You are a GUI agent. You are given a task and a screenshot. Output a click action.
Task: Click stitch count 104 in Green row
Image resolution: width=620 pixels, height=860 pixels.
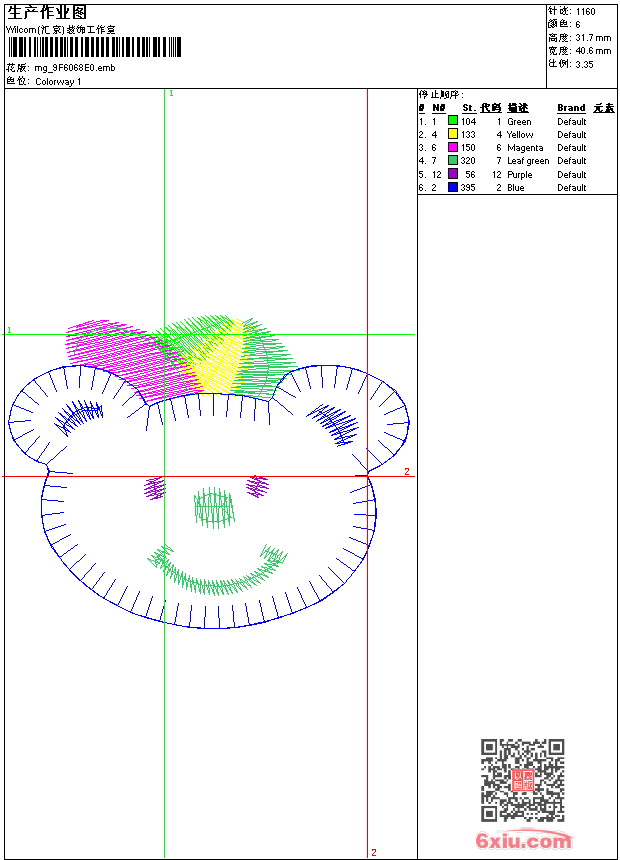(x=469, y=122)
